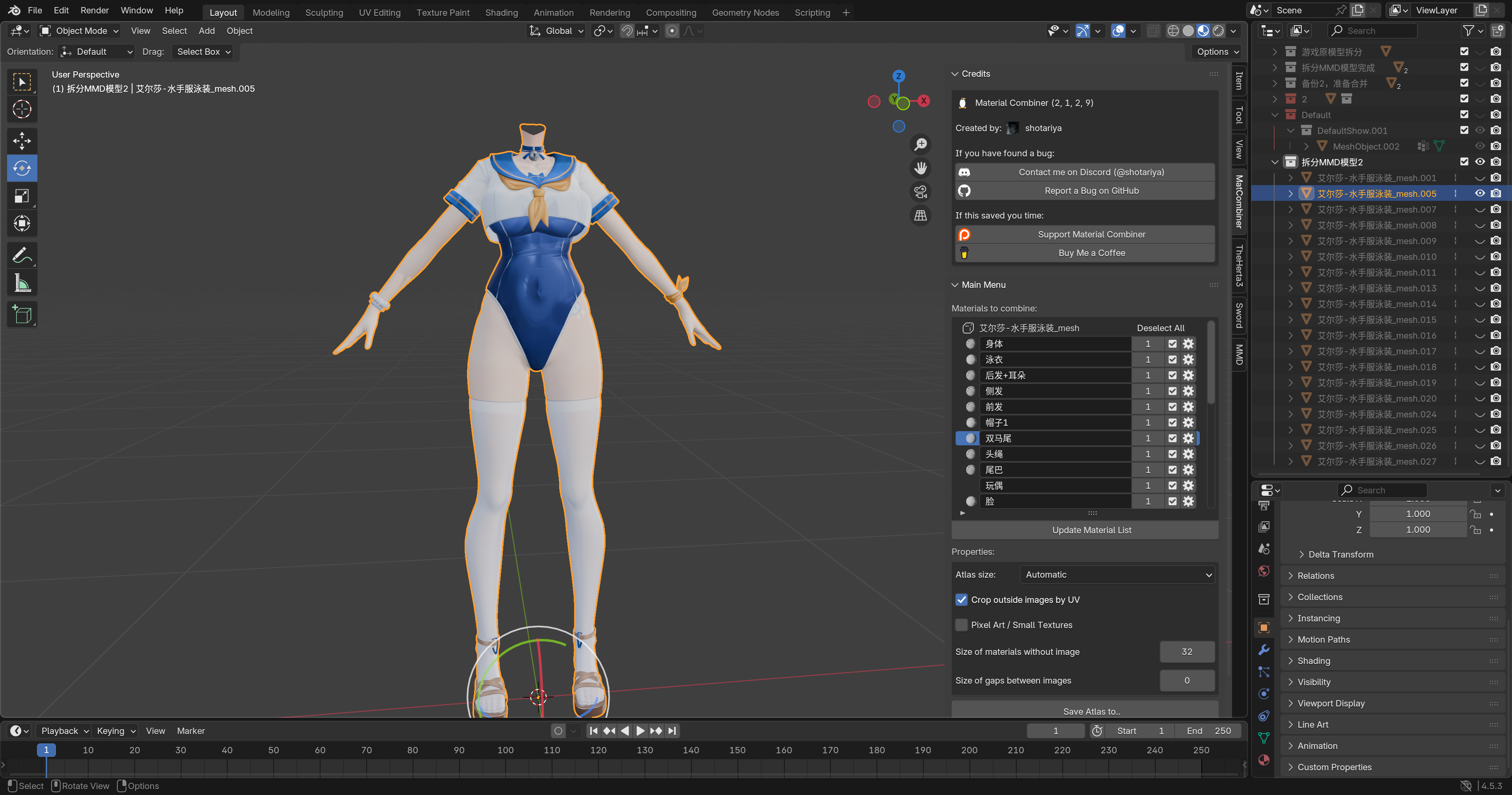
Task: Hide 艾尔莎-水手服泳装_mesh.005 via eye icon
Action: 1480,193
